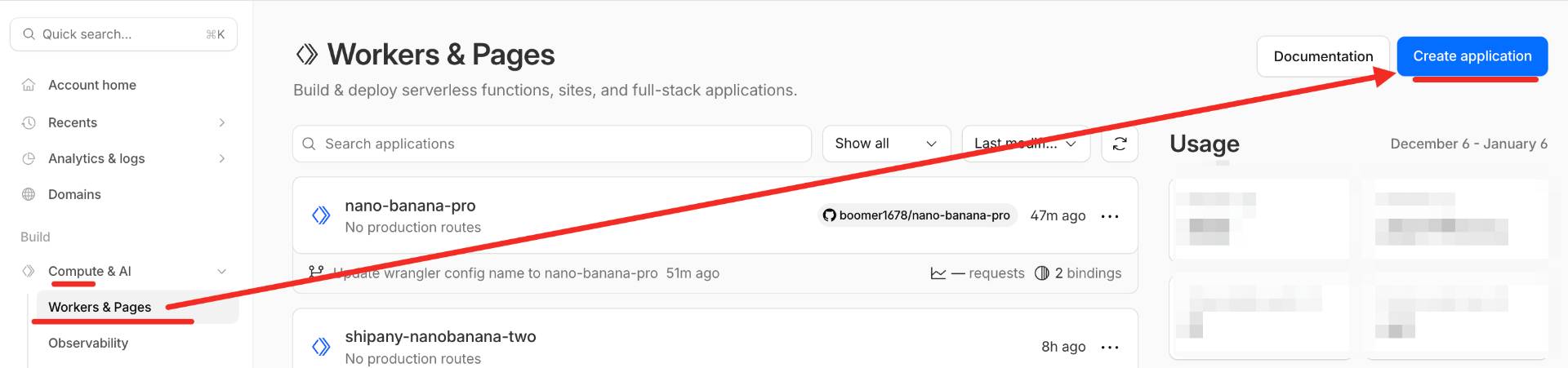Open the Last modified sort dropdown
Viewport: 1568px width, 368px height.
(x=1026, y=144)
